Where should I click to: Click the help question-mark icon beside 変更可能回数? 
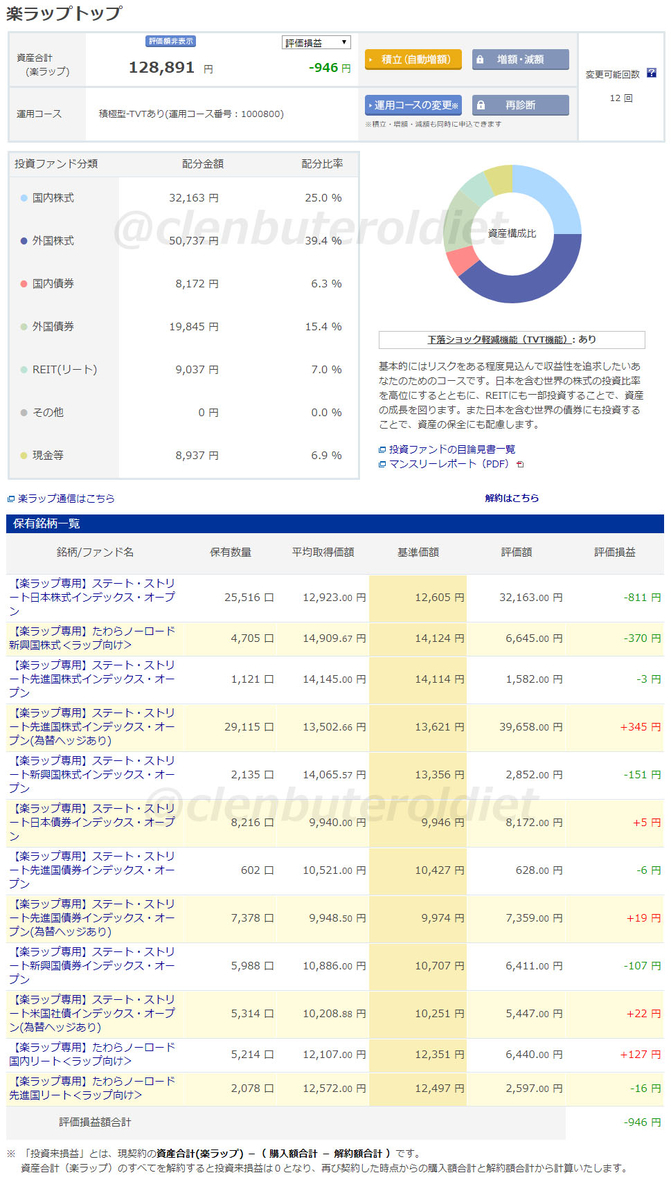[x=652, y=73]
